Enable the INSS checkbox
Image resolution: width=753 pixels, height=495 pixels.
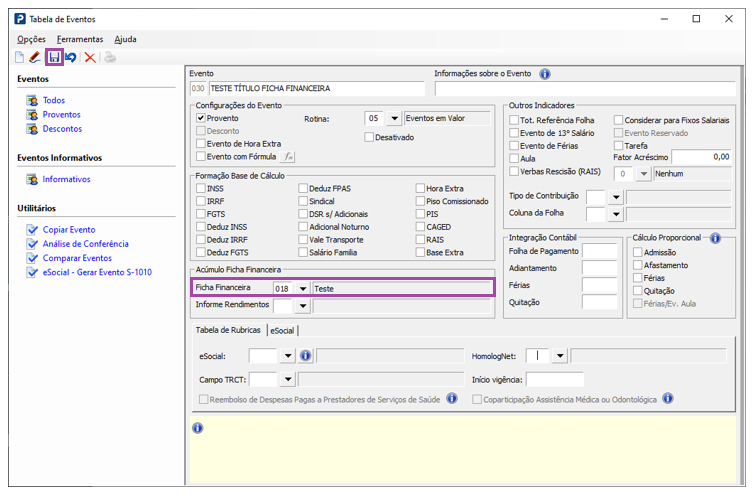click(x=201, y=188)
